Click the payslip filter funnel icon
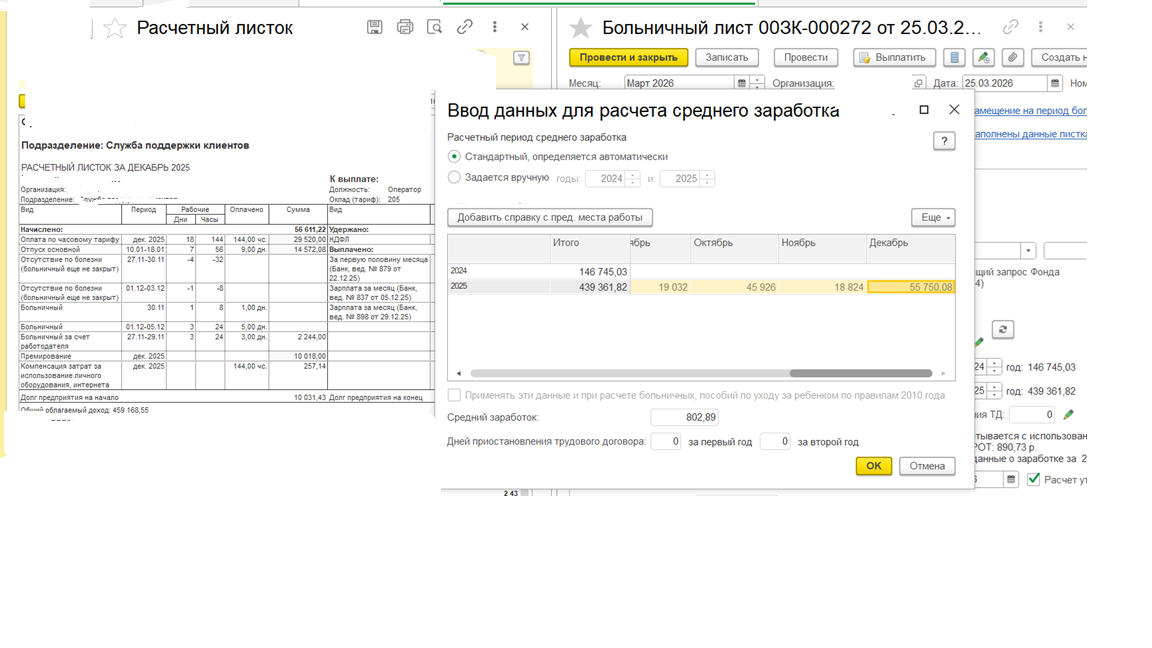Image resolution: width=1152 pixels, height=648 pixels. tap(521, 58)
